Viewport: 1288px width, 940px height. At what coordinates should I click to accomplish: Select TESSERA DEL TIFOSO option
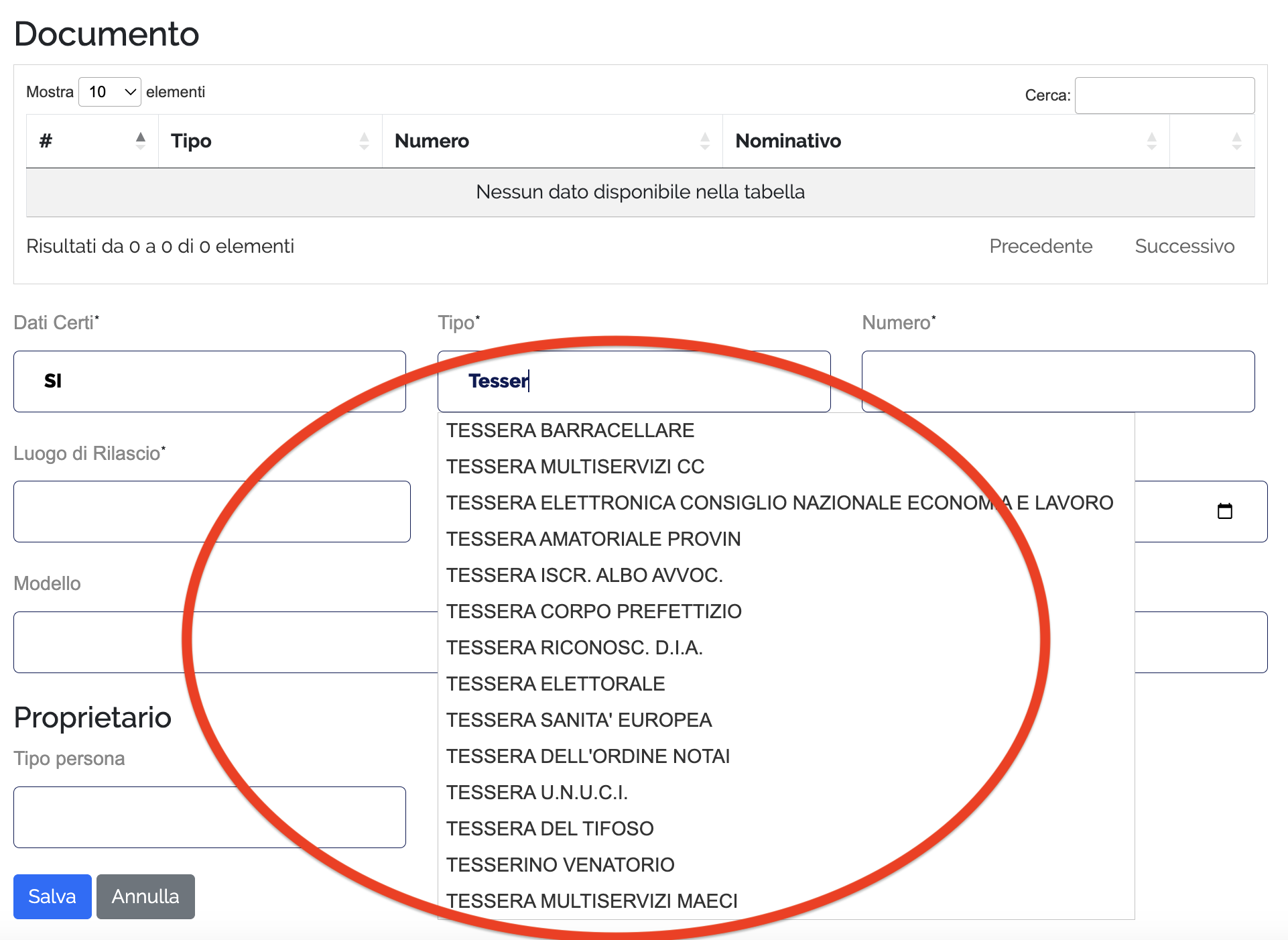(x=550, y=828)
